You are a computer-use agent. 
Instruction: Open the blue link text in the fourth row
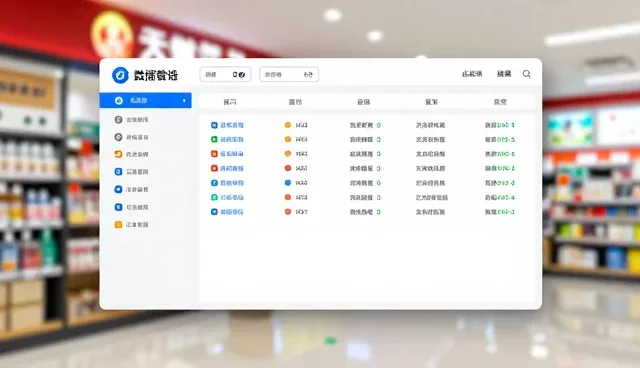[x=232, y=168]
